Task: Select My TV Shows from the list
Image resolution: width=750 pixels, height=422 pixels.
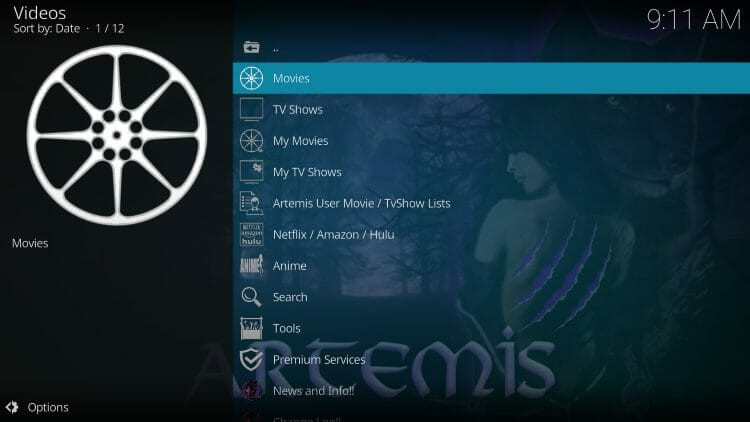Action: click(x=491, y=172)
